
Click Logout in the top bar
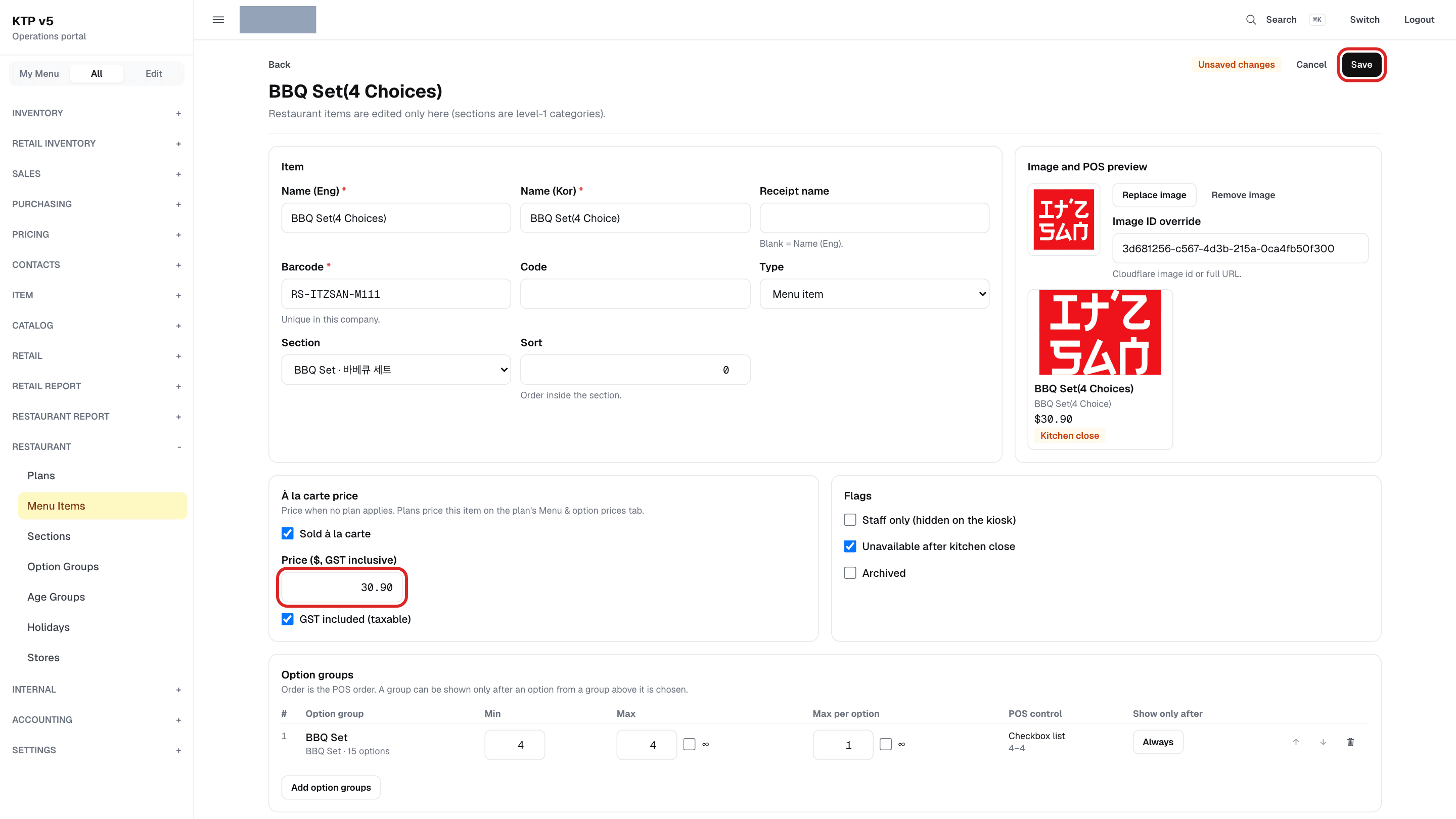pyautogui.click(x=1419, y=20)
